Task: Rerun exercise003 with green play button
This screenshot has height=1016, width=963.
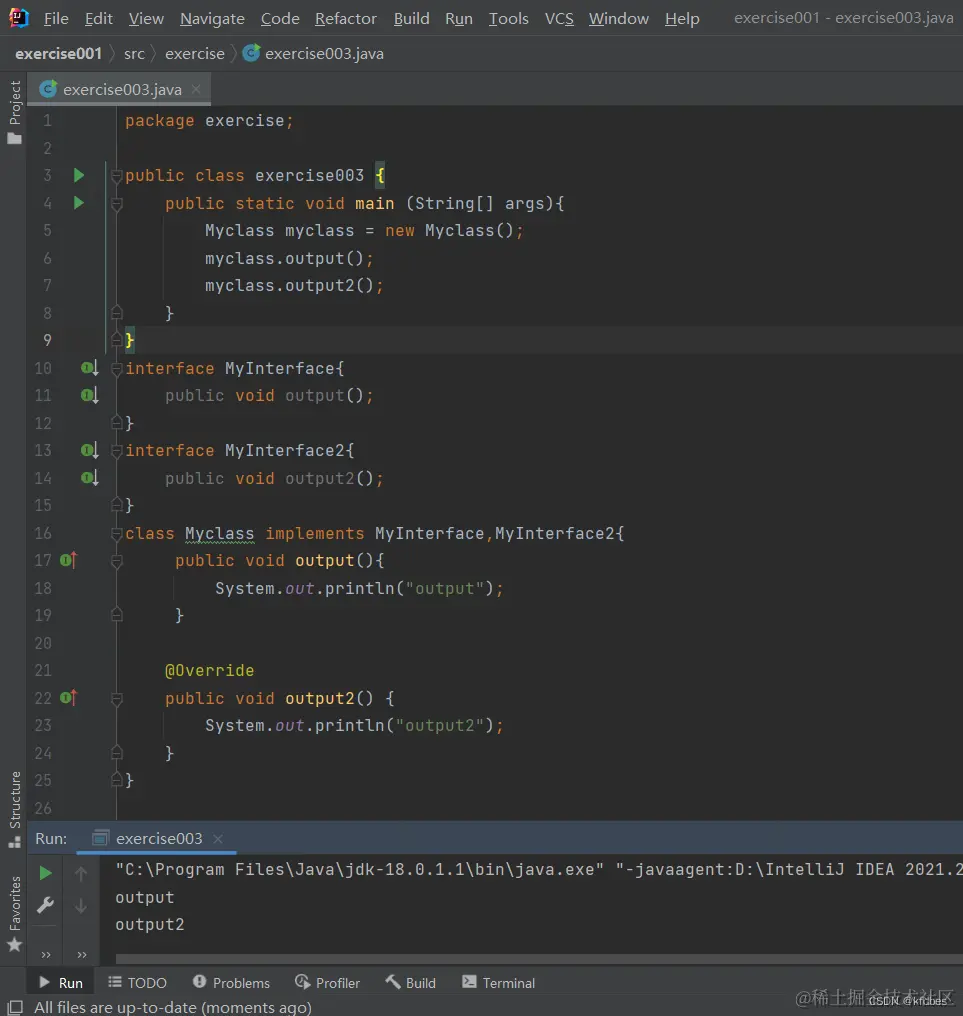Action: click(x=45, y=873)
